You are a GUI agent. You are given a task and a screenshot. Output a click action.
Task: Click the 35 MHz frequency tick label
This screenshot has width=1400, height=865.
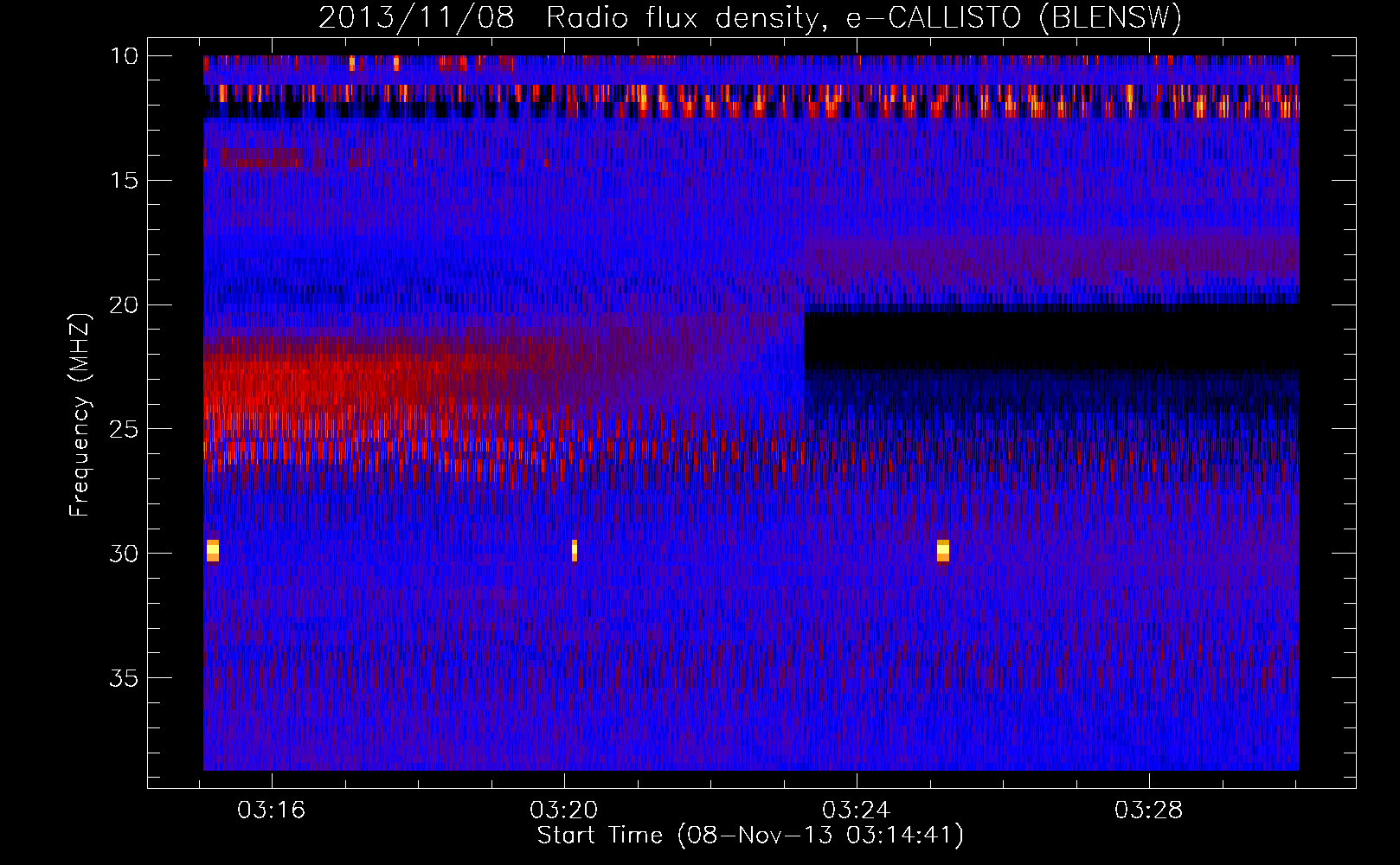[124, 677]
